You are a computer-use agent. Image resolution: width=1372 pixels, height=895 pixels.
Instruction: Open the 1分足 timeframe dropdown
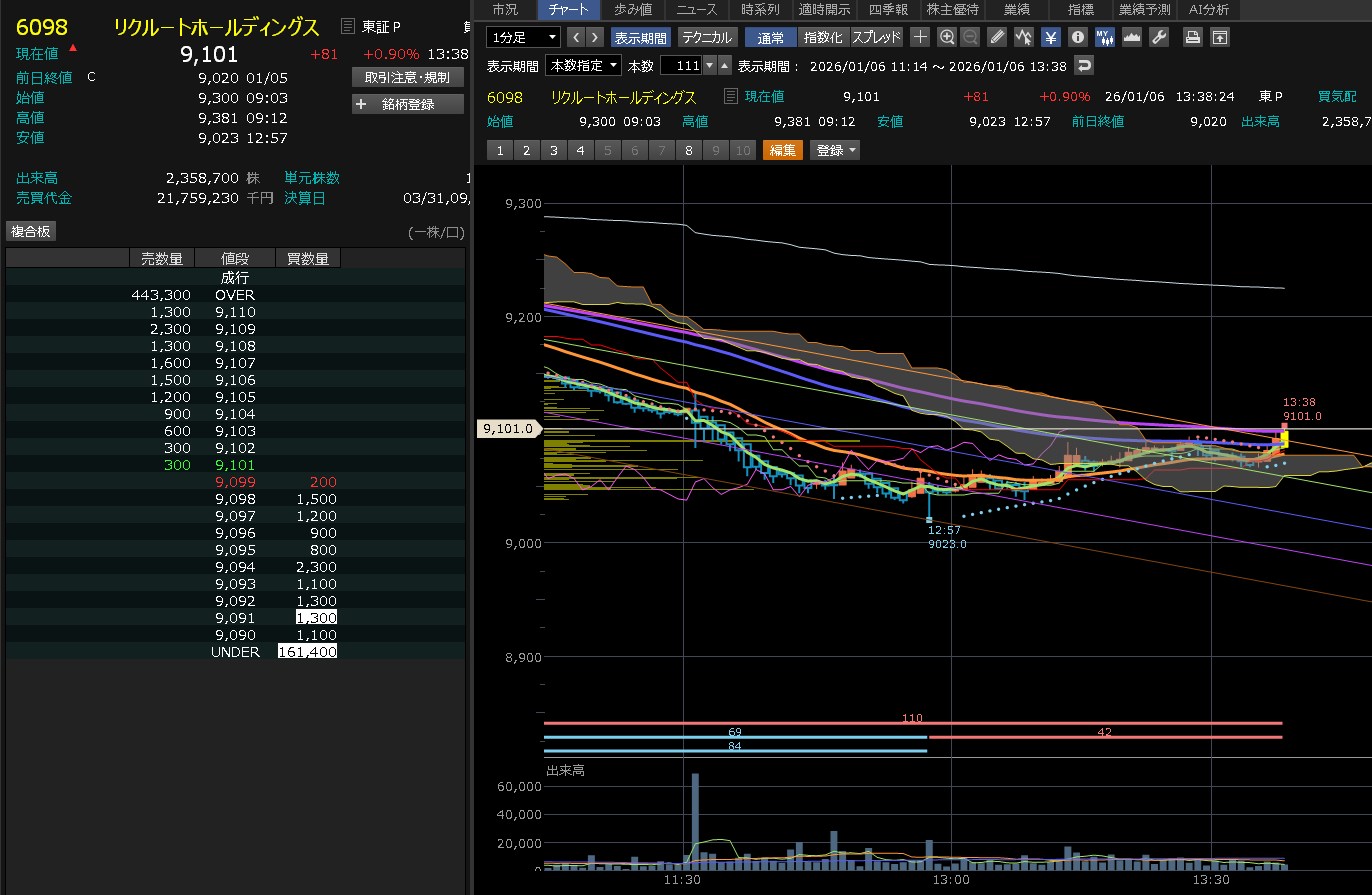[523, 37]
